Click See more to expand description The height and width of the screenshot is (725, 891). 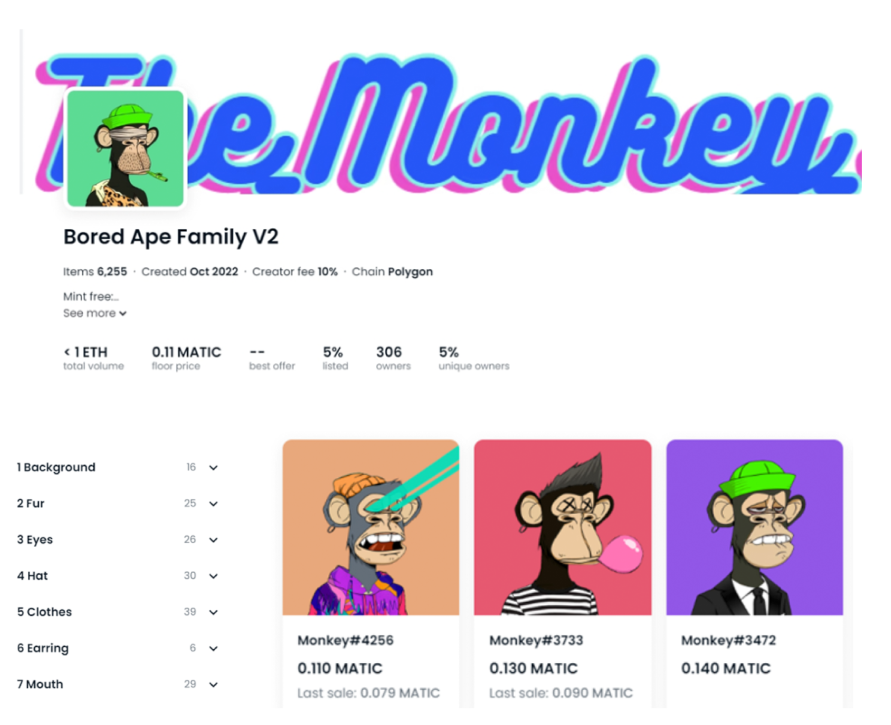tap(94, 313)
